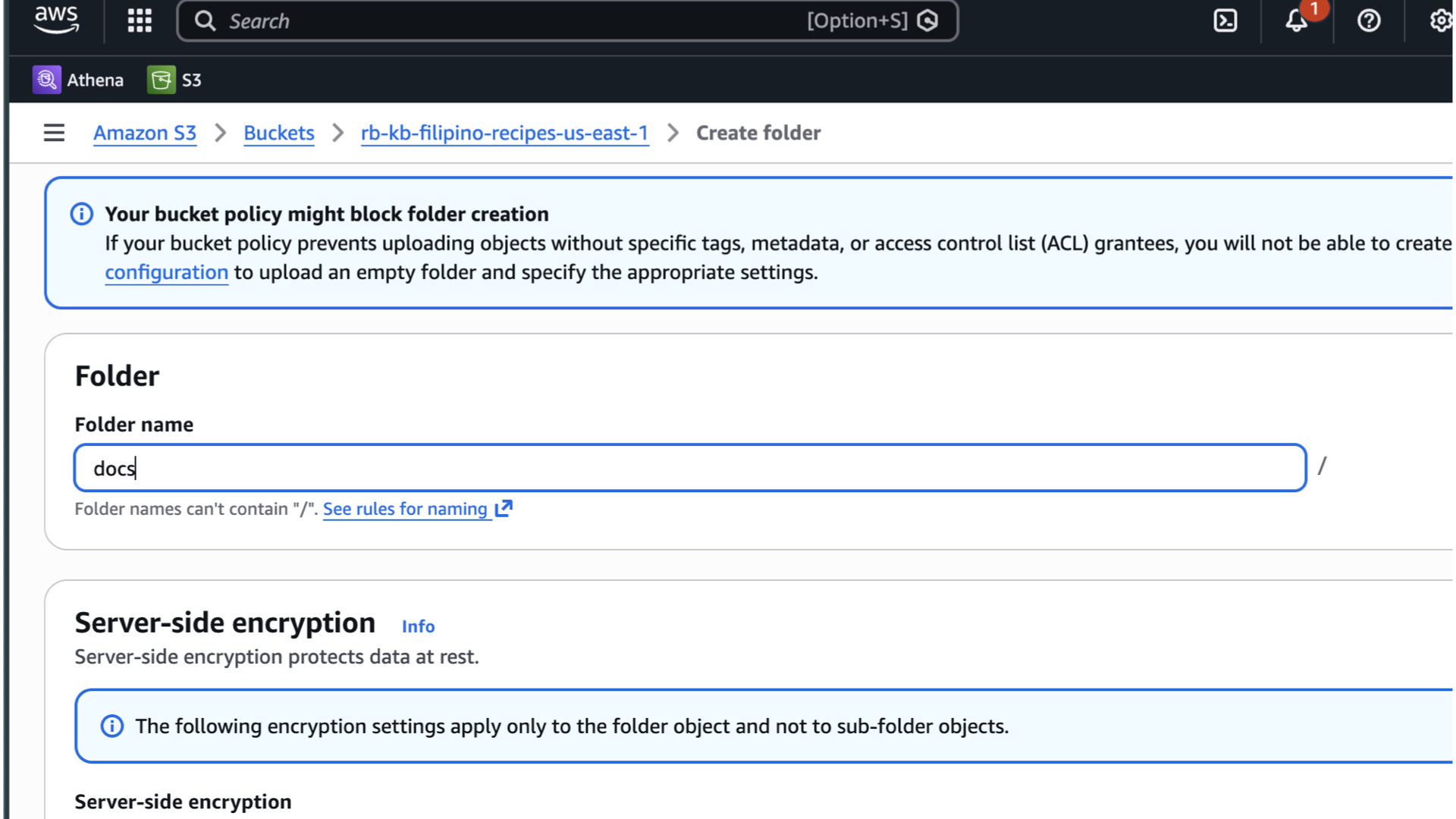Open the account settings gear
Image resolution: width=1456 pixels, height=819 pixels.
[x=1440, y=20]
